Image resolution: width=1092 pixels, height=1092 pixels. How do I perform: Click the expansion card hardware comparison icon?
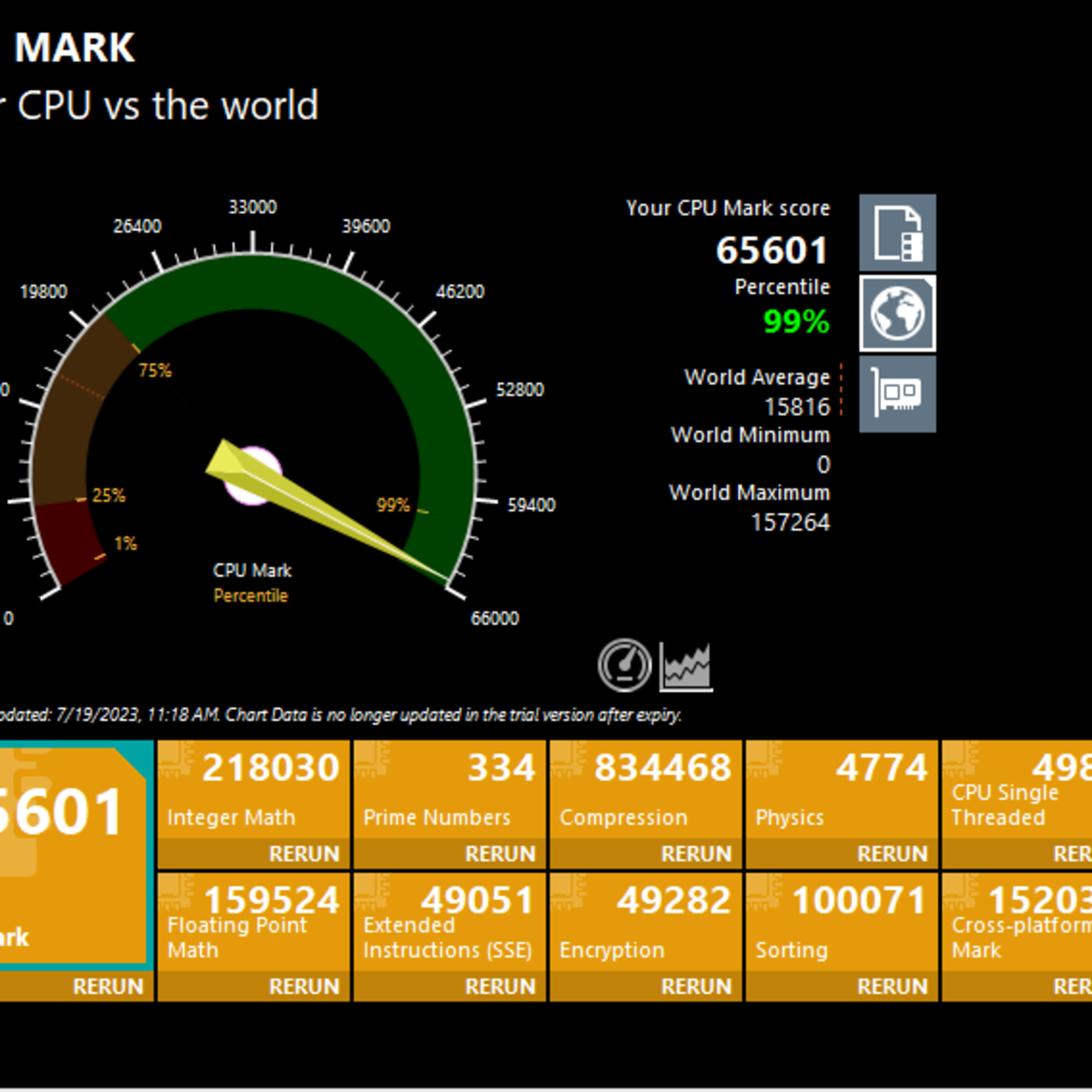[897, 394]
